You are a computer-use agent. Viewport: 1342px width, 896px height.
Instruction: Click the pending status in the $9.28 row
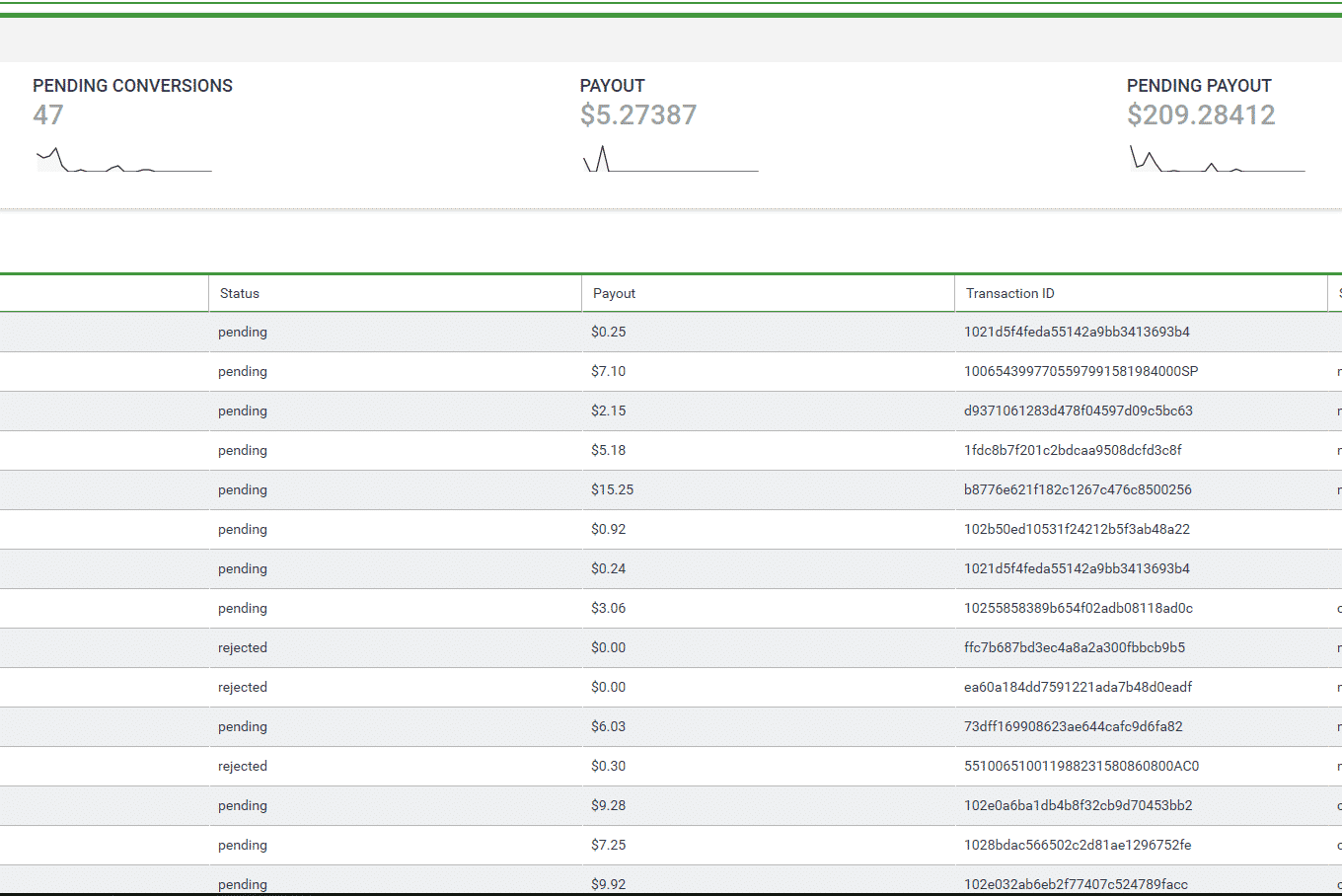[243, 806]
